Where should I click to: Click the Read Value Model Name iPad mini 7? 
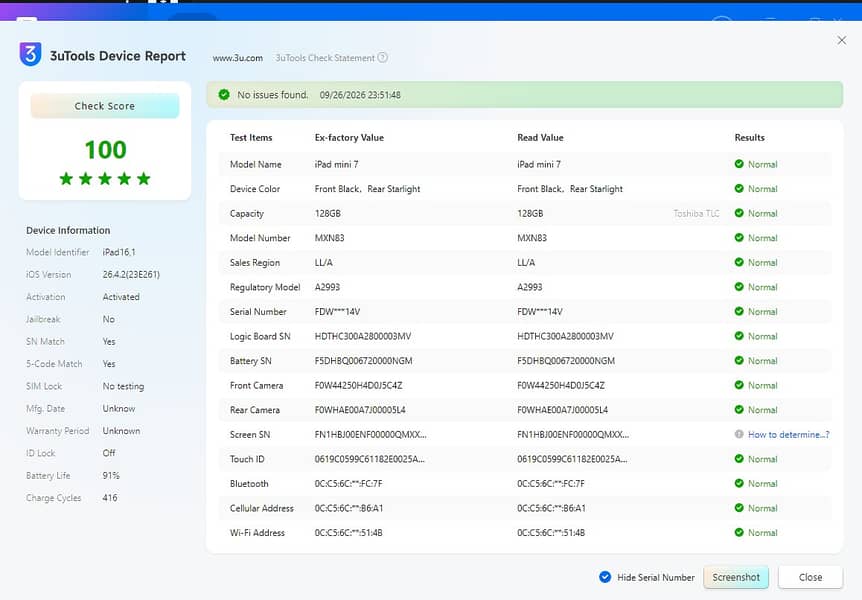pos(539,164)
